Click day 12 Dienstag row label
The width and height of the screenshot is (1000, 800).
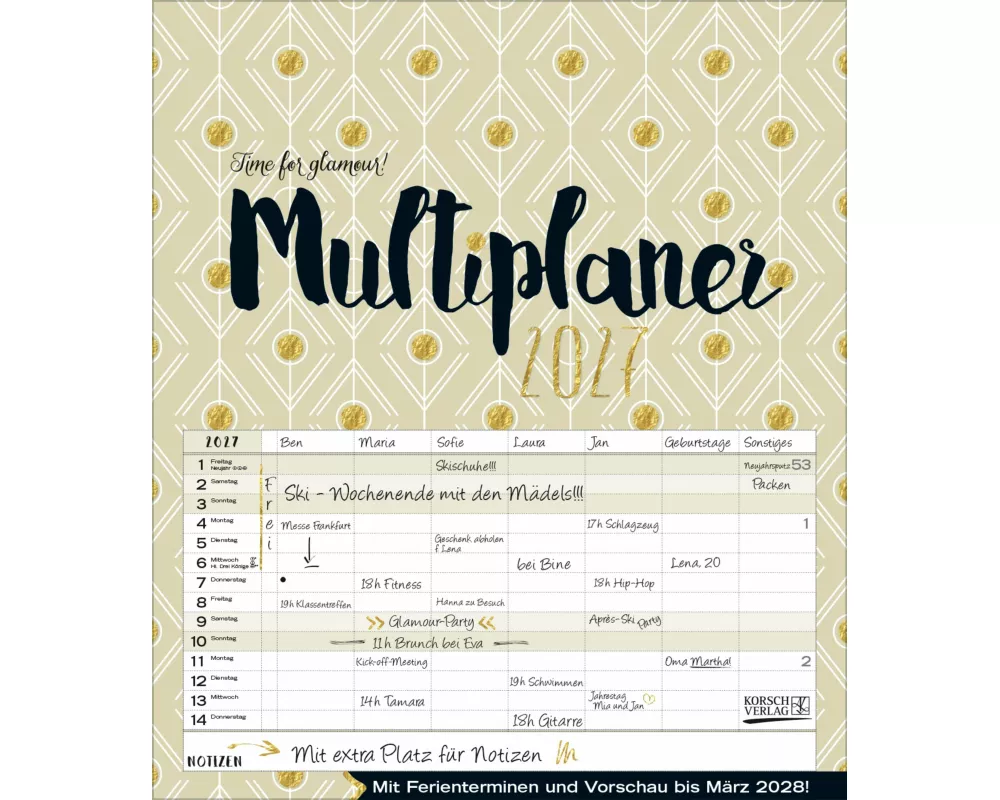pyautogui.click(x=214, y=681)
